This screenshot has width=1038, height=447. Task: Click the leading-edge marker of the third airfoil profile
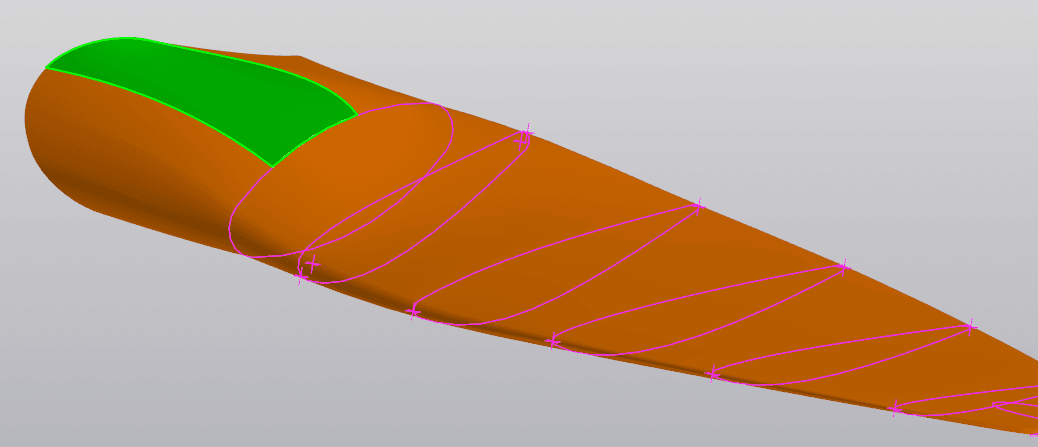(x=552, y=341)
